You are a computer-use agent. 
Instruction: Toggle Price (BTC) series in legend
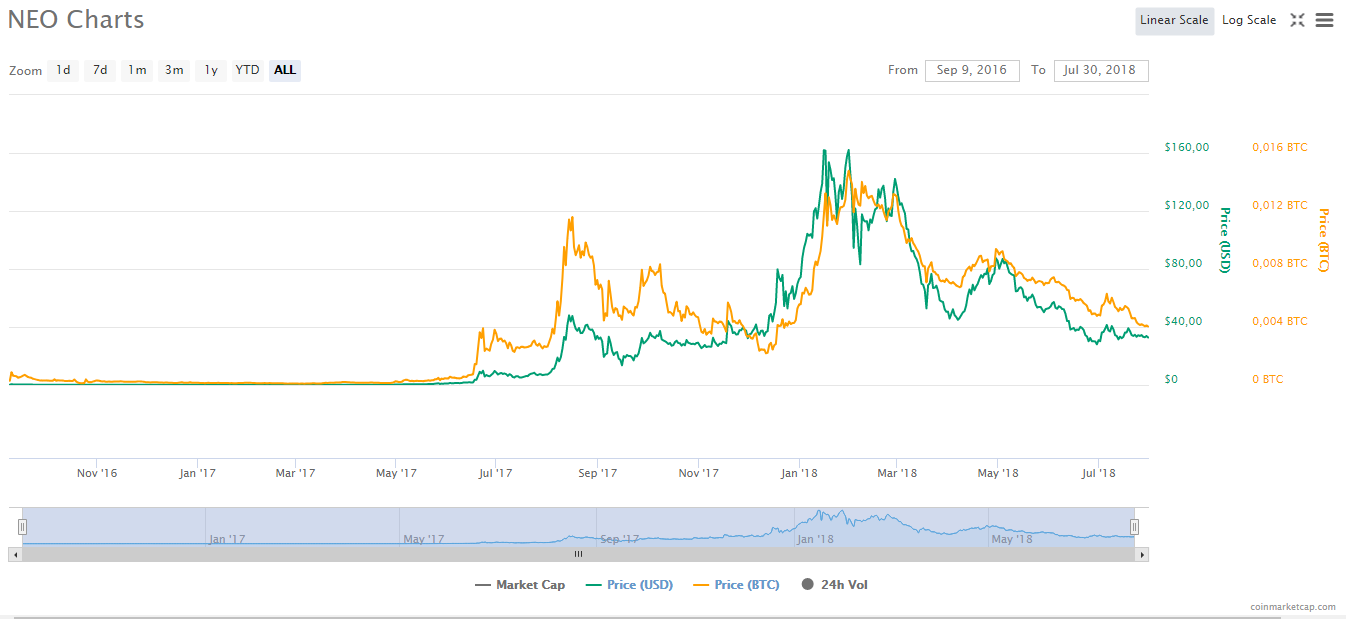[737, 585]
